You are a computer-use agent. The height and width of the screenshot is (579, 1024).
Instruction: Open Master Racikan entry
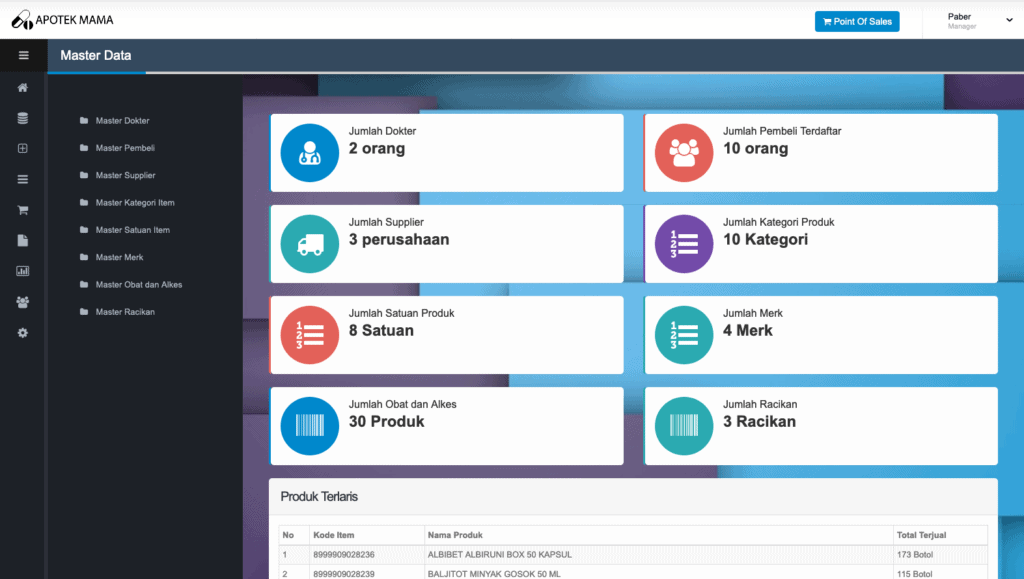coord(125,312)
